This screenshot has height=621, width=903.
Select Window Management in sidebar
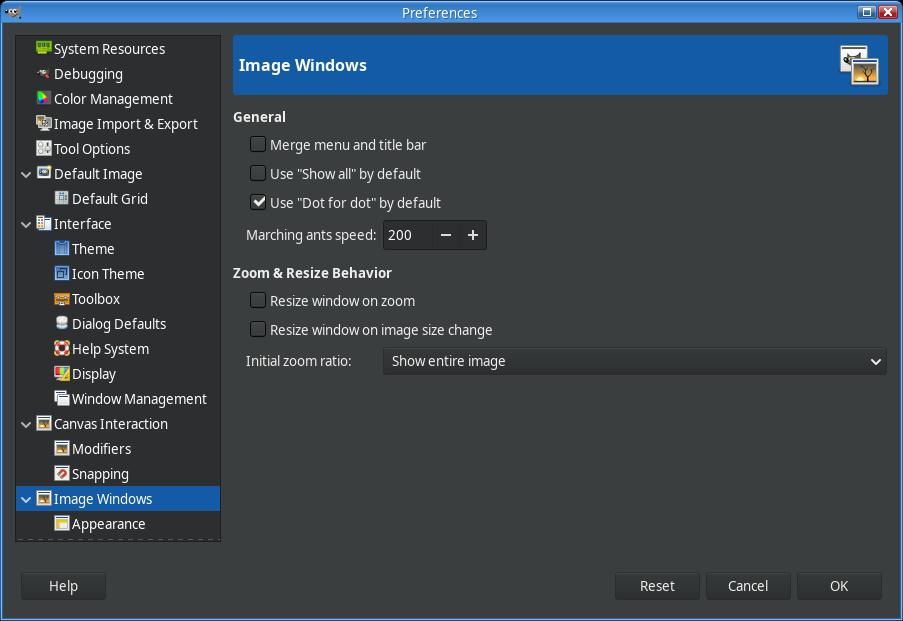(x=138, y=398)
